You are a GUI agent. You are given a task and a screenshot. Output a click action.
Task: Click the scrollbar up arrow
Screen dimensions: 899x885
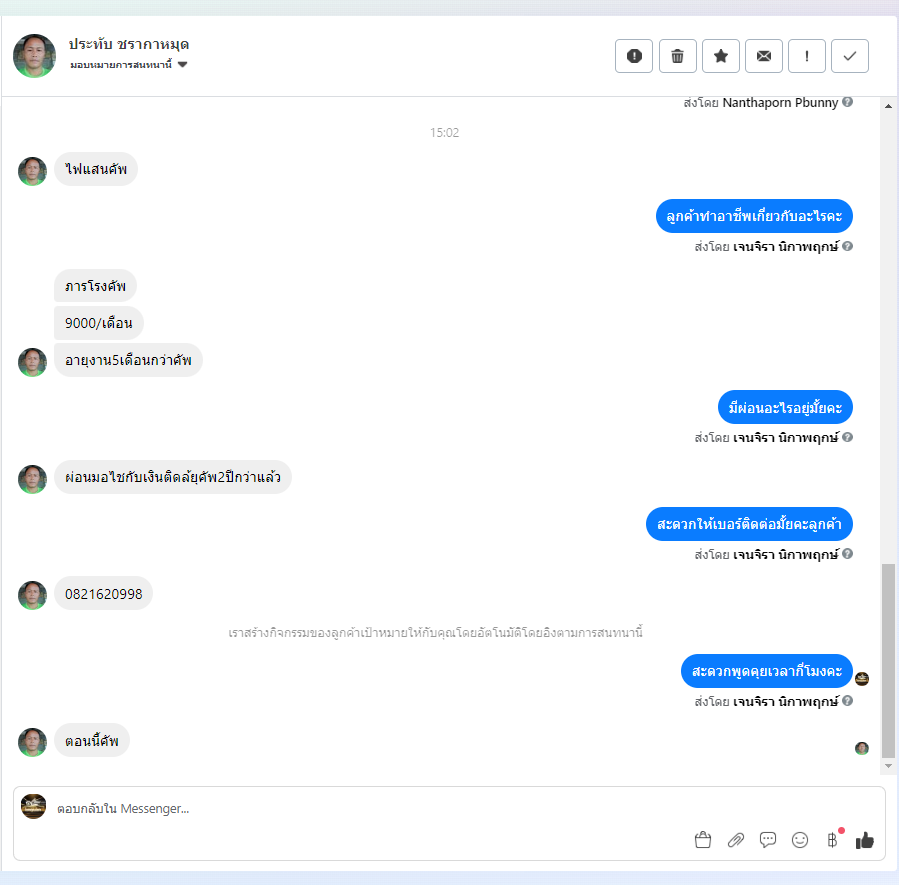coord(888,106)
